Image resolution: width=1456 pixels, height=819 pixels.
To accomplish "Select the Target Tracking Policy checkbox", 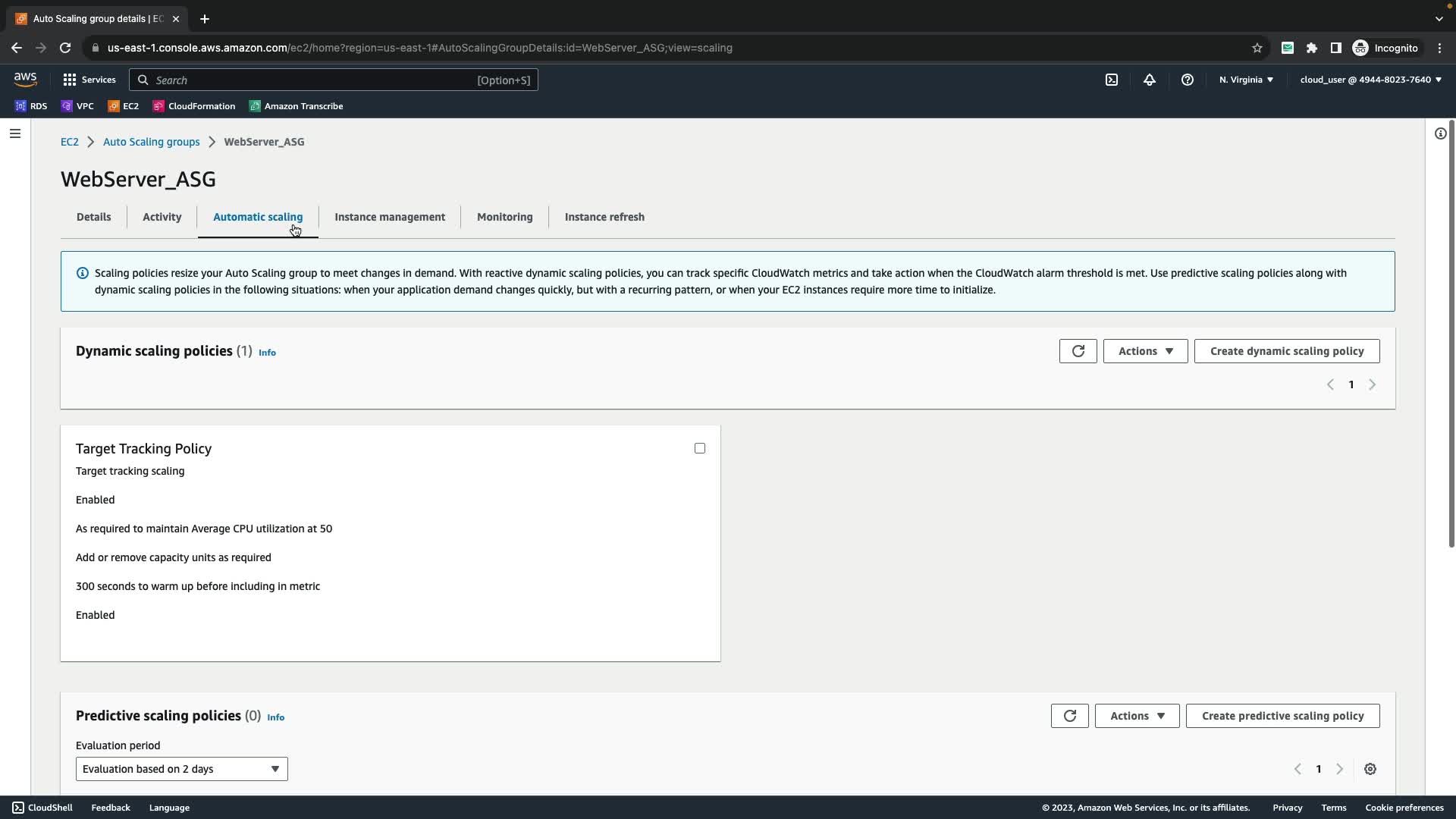I will click(700, 448).
